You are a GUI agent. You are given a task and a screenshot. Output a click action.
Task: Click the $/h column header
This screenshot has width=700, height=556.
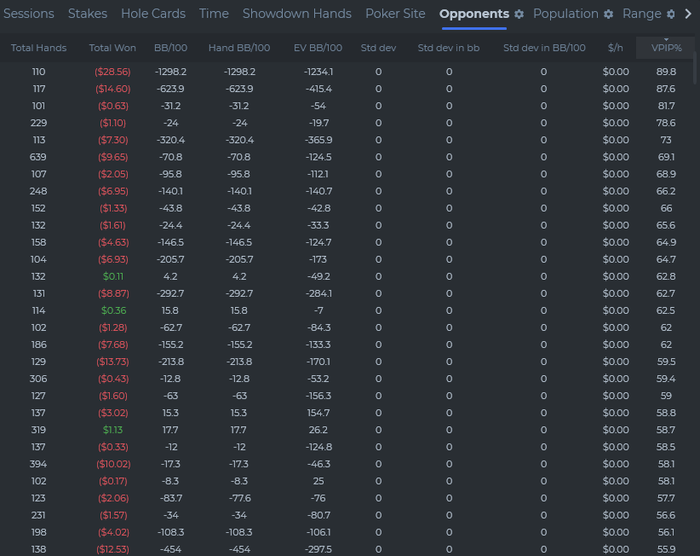point(615,48)
